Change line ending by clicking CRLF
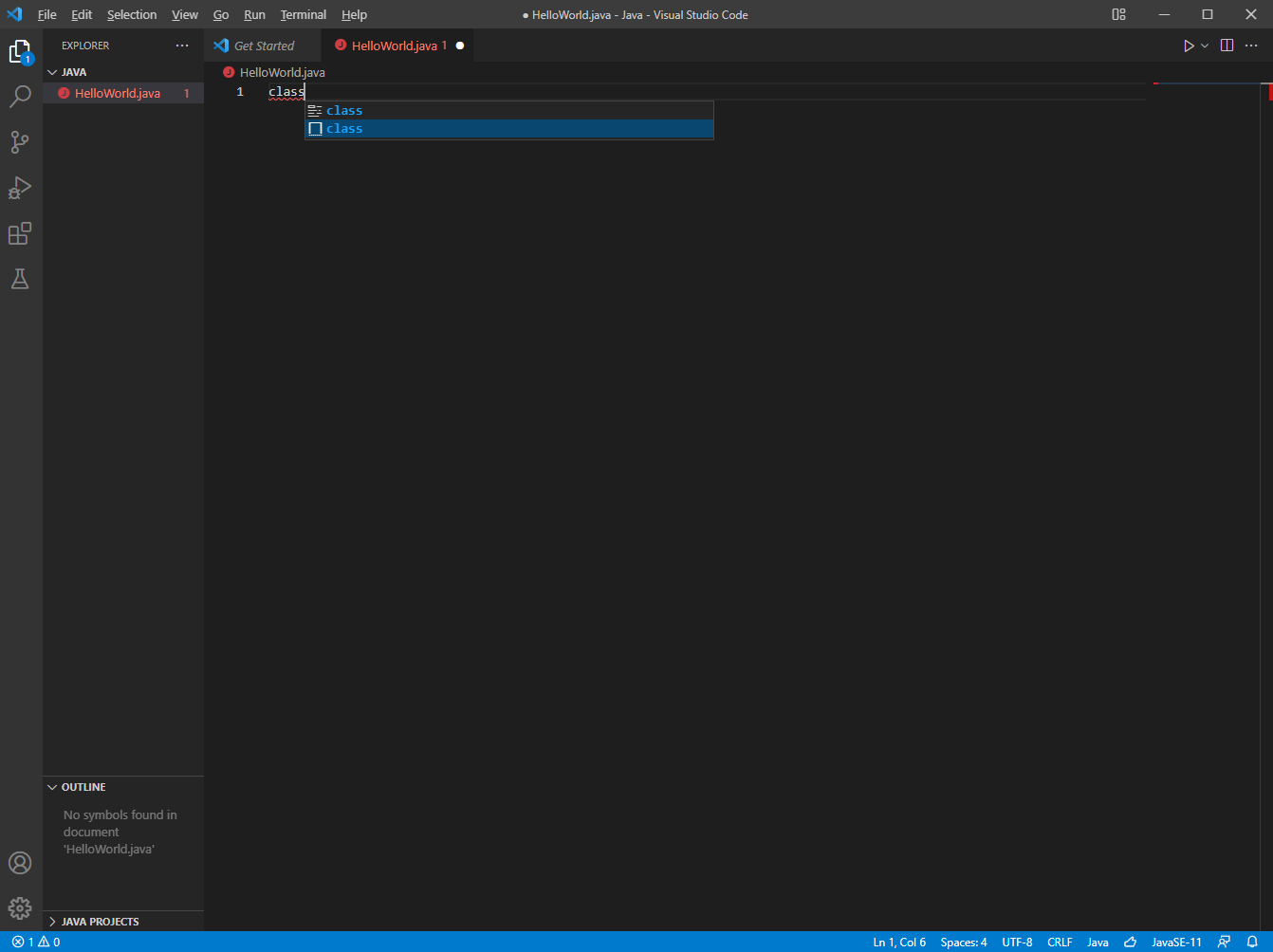The height and width of the screenshot is (952, 1273). (x=1060, y=942)
